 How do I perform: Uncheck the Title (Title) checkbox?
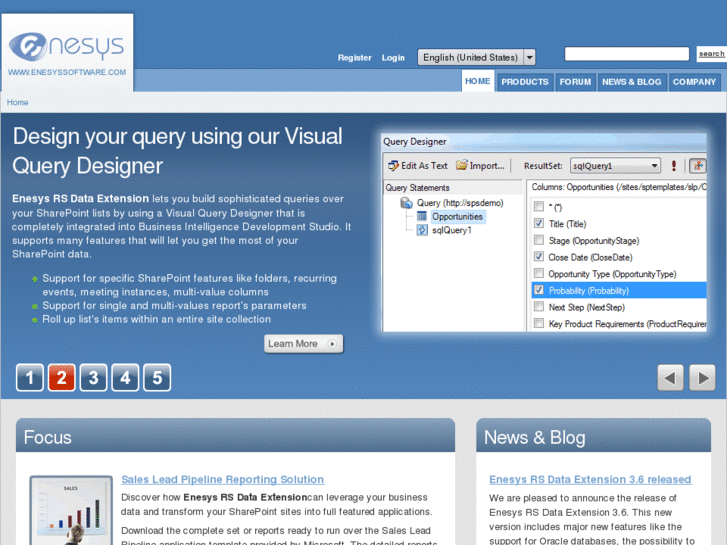538,223
